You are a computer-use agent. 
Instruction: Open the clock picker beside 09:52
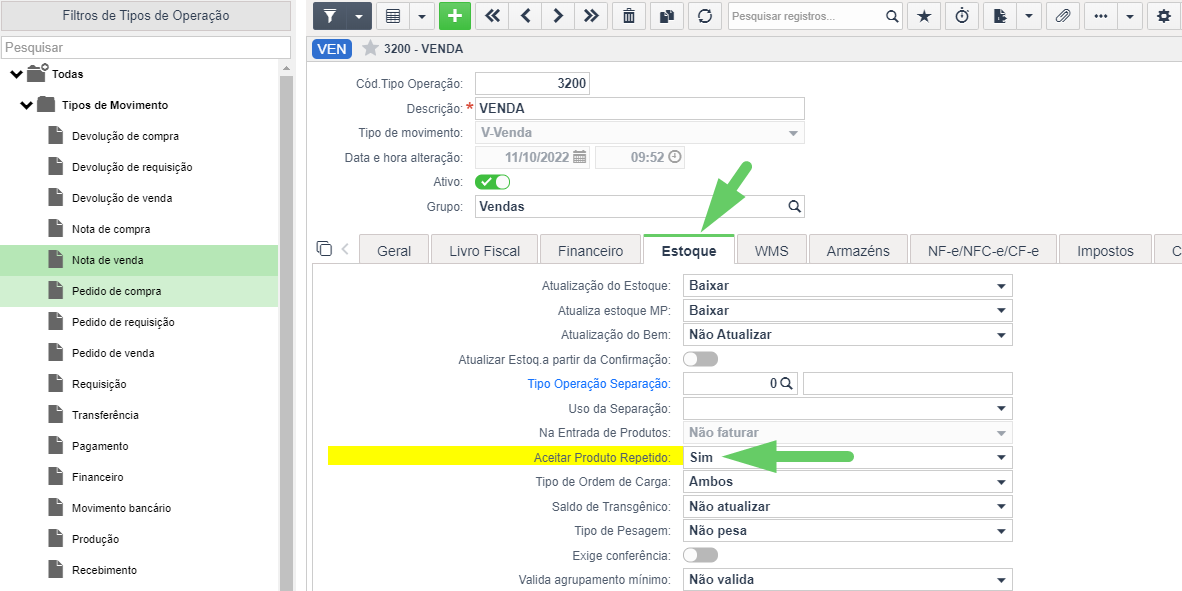(x=675, y=157)
